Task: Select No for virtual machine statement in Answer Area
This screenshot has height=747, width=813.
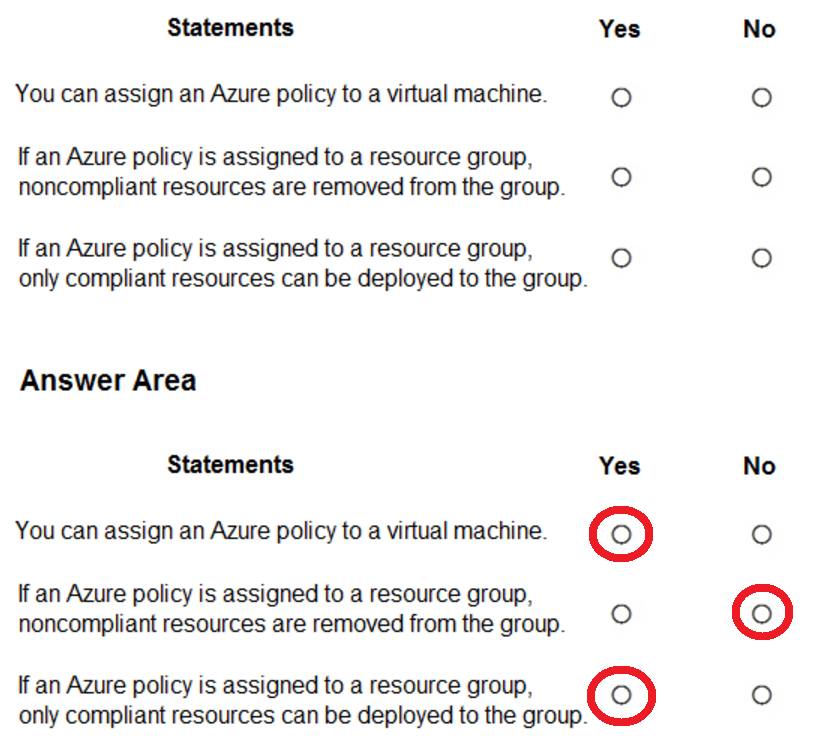Action: tap(761, 534)
